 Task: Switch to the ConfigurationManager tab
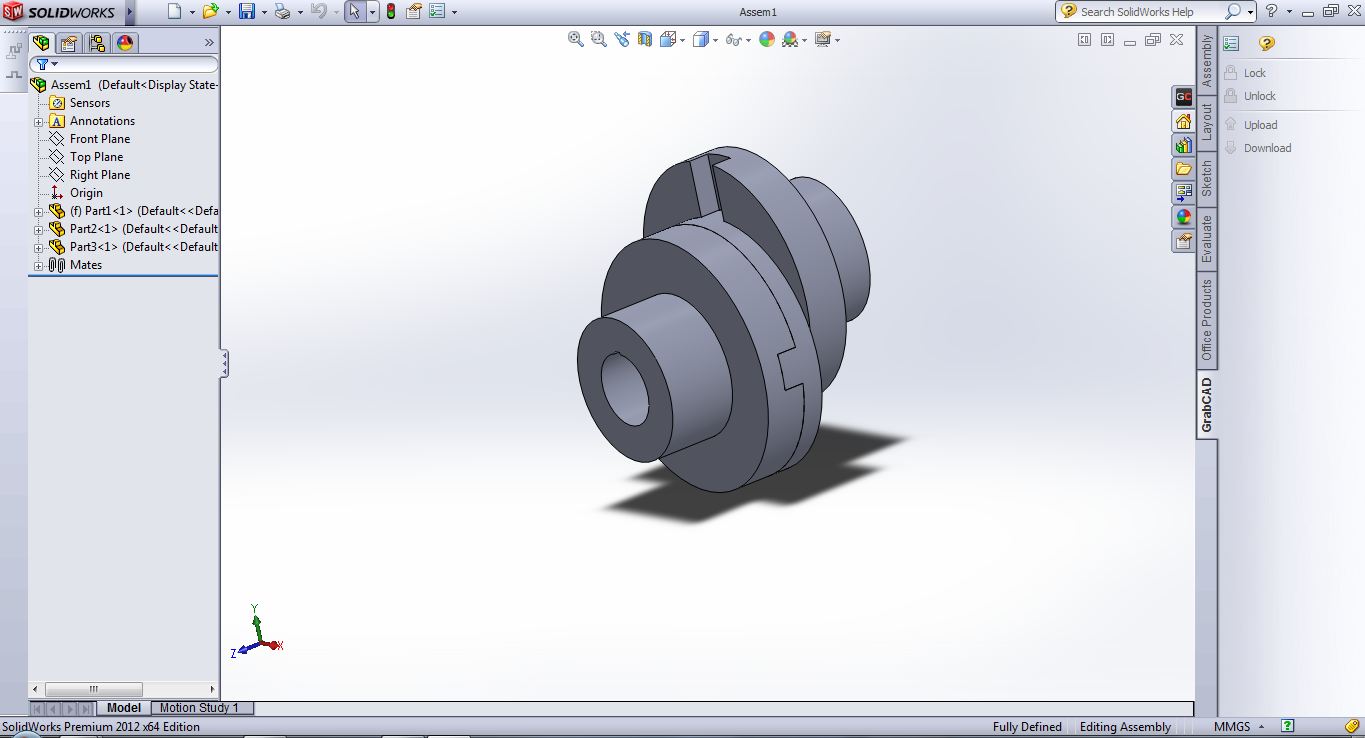[x=97, y=43]
